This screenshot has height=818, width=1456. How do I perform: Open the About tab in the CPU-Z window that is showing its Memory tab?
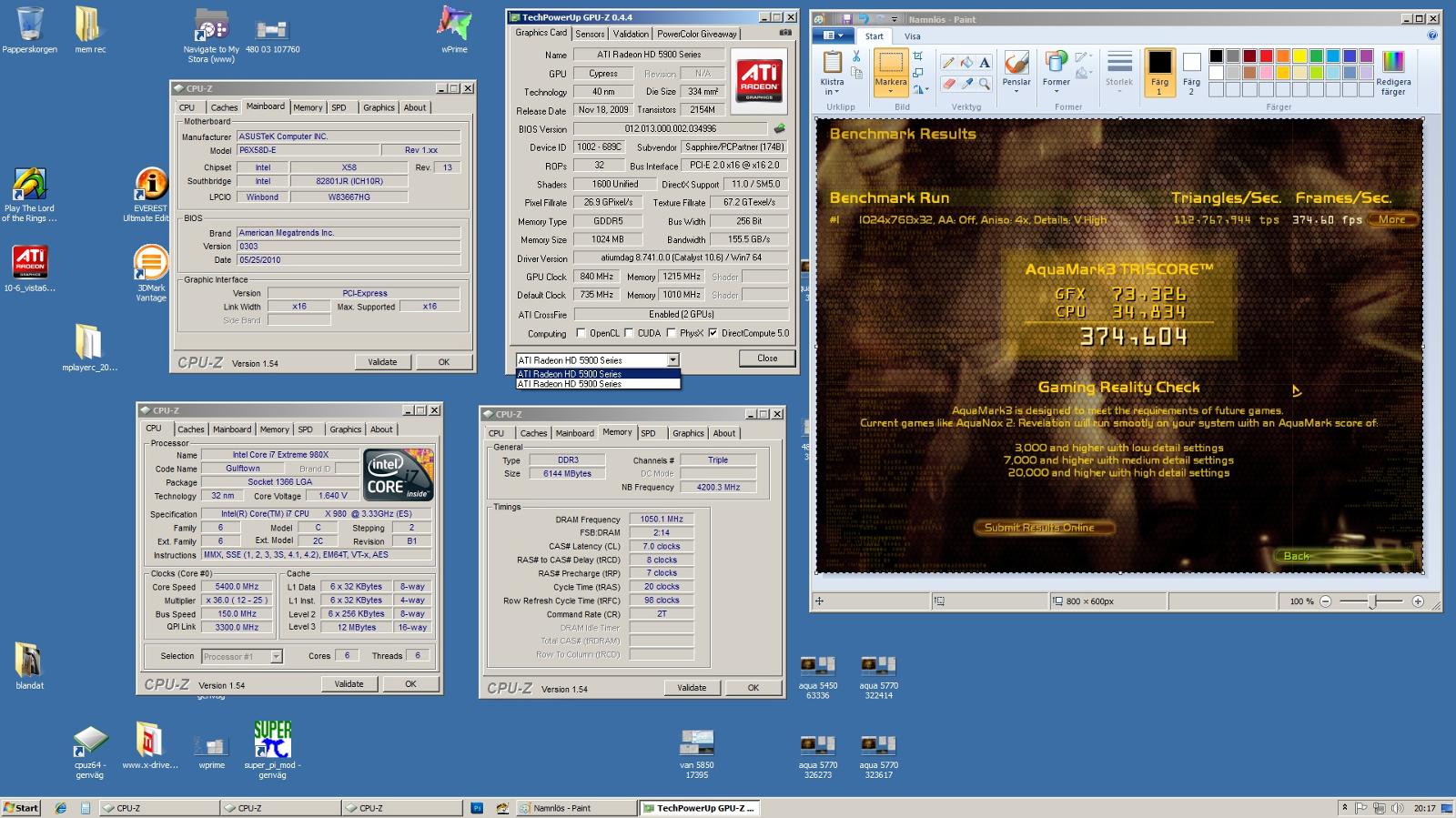click(x=724, y=433)
